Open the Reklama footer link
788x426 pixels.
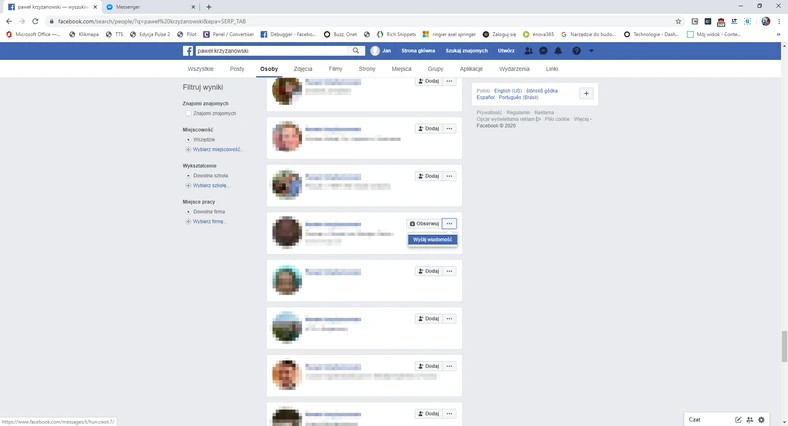(x=544, y=113)
